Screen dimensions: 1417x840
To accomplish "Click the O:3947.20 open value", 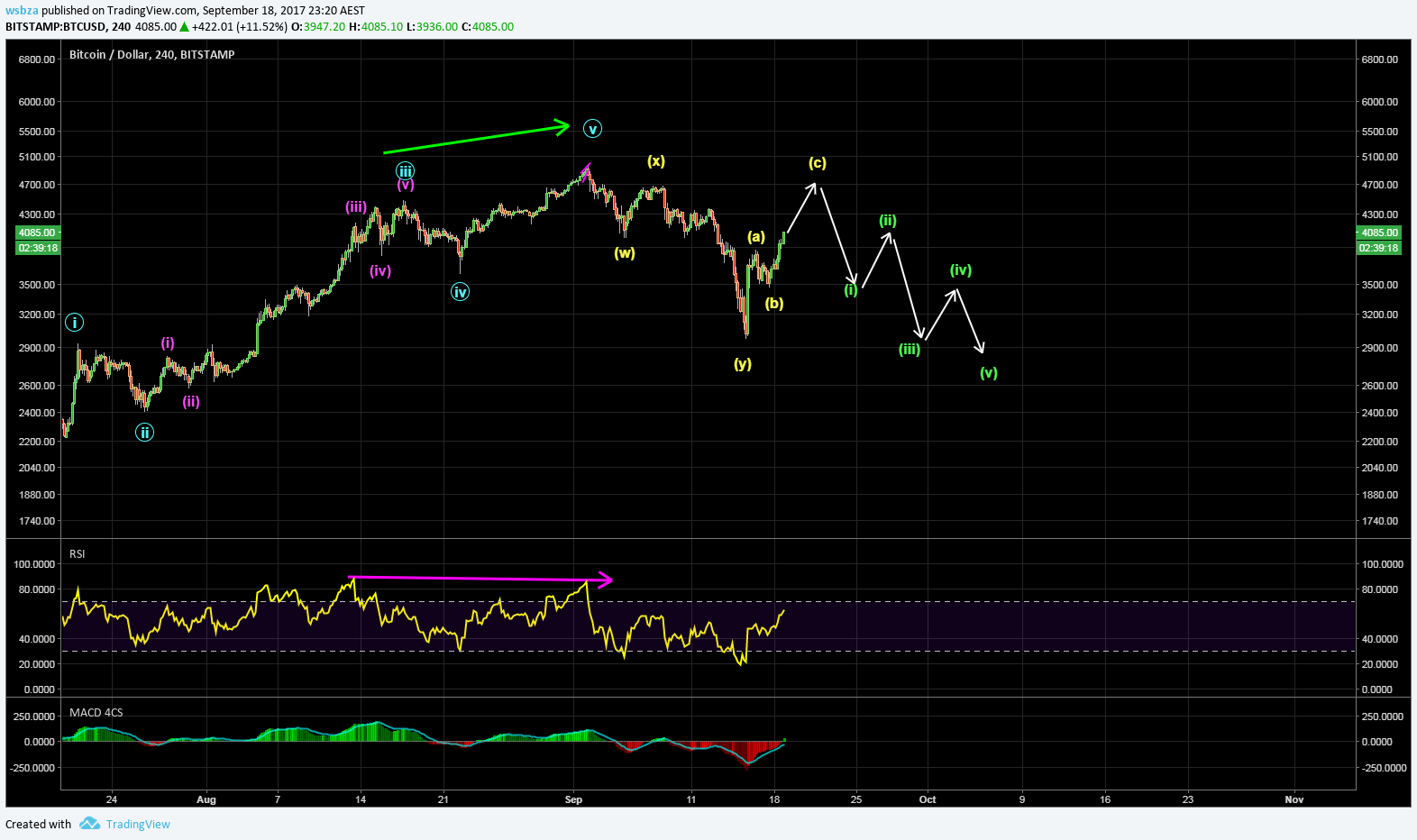I will pos(318,26).
